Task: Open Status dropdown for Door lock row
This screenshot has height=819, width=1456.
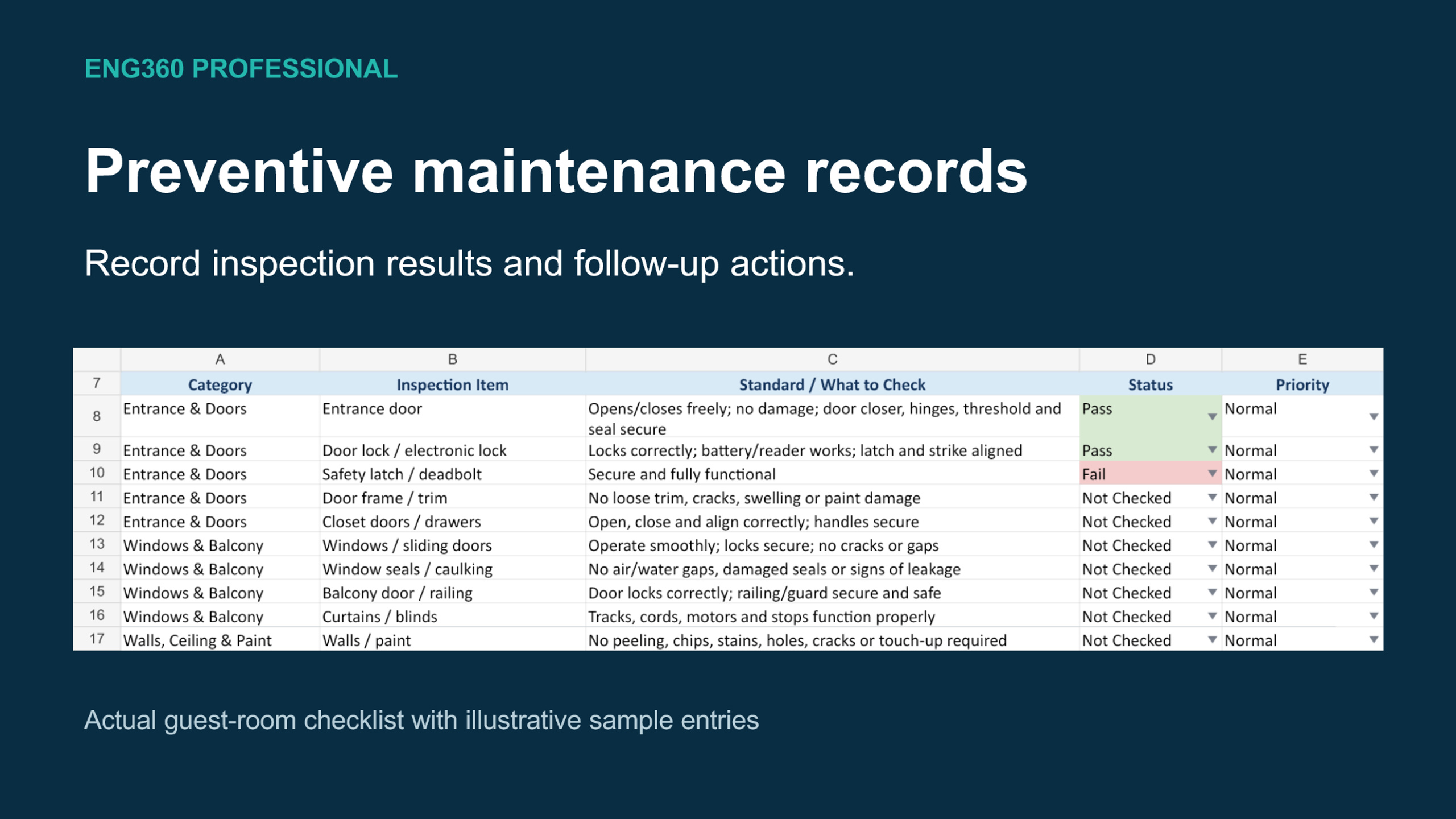Action: click(1212, 450)
